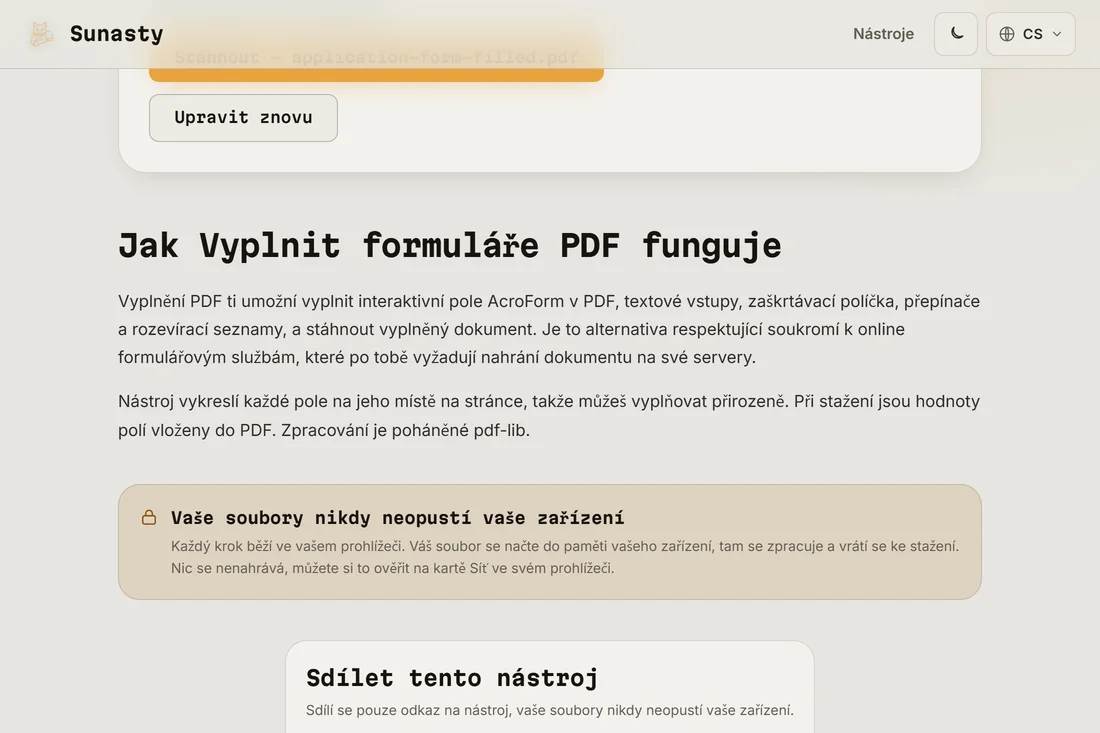Viewport: 1100px width, 733px height.
Task: Toggle dark mode with moon icon
Action: [955, 34]
